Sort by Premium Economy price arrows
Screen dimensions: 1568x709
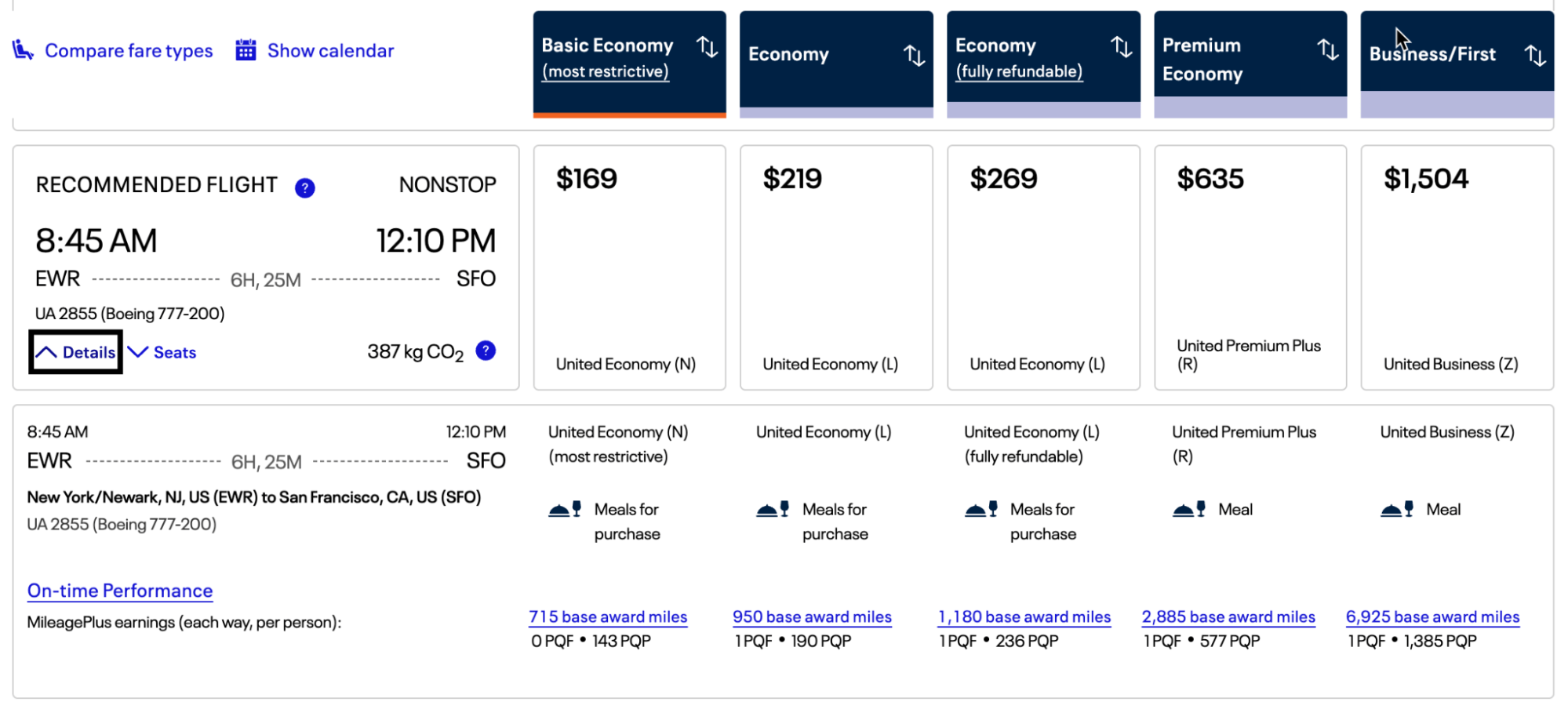[x=1327, y=49]
